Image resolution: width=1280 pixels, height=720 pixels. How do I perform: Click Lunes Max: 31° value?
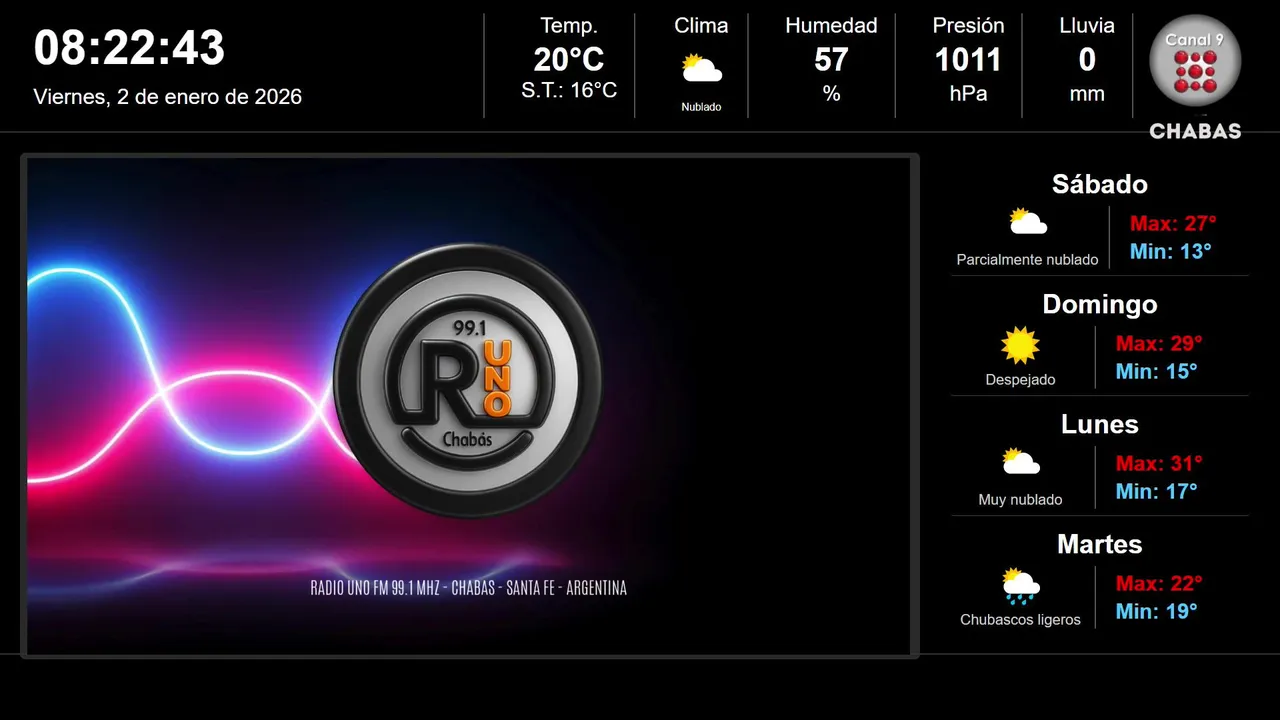[x=1159, y=464]
